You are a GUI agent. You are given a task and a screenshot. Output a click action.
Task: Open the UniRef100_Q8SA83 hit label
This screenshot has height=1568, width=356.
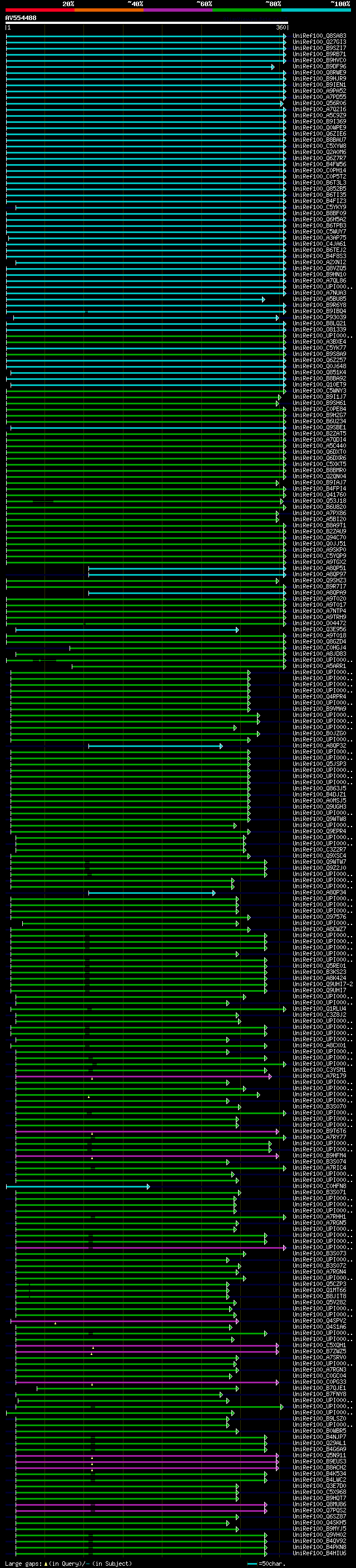tap(319, 36)
